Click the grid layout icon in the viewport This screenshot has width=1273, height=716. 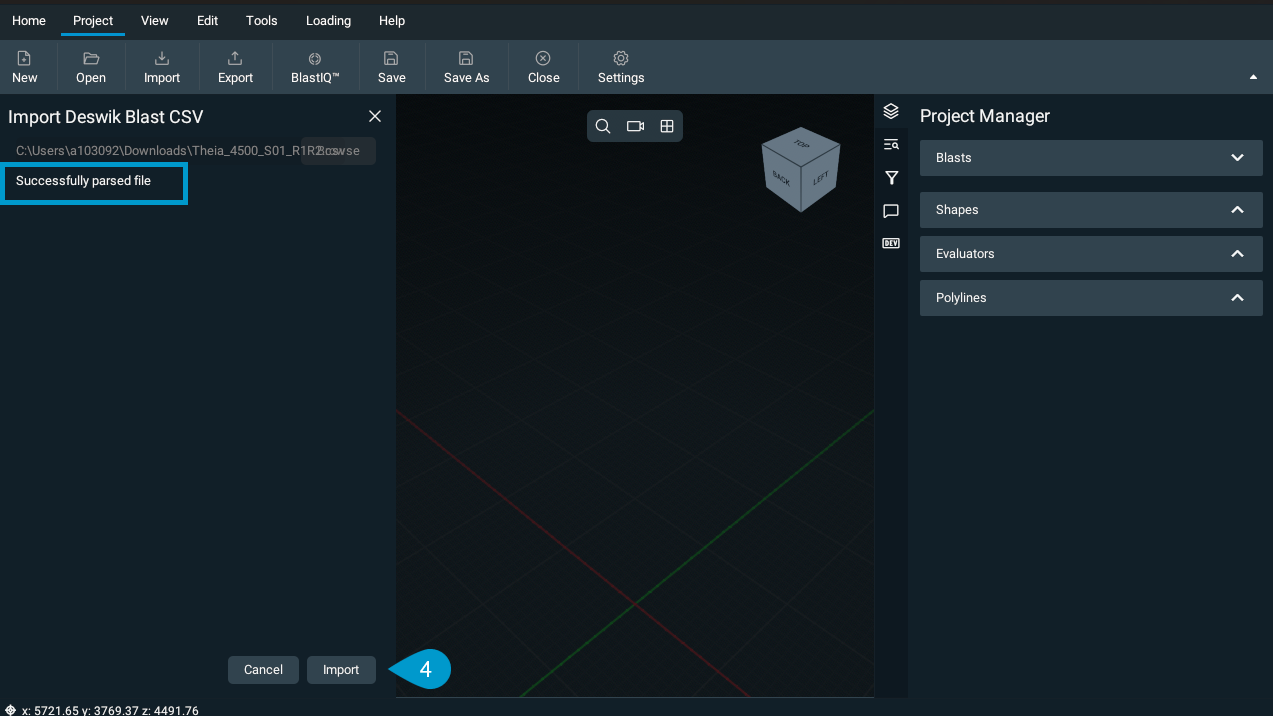(x=667, y=126)
